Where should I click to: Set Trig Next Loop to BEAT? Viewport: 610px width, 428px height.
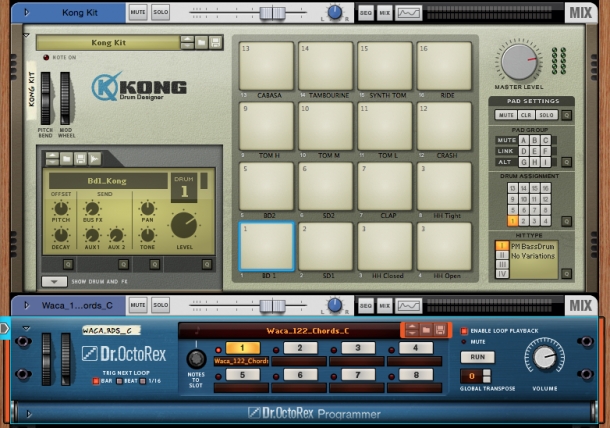click(119, 381)
